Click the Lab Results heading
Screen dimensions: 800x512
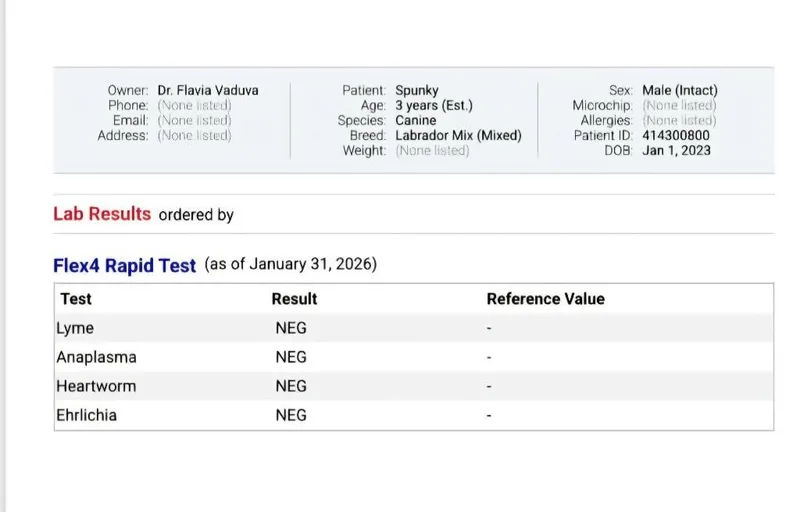(x=102, y=214)
